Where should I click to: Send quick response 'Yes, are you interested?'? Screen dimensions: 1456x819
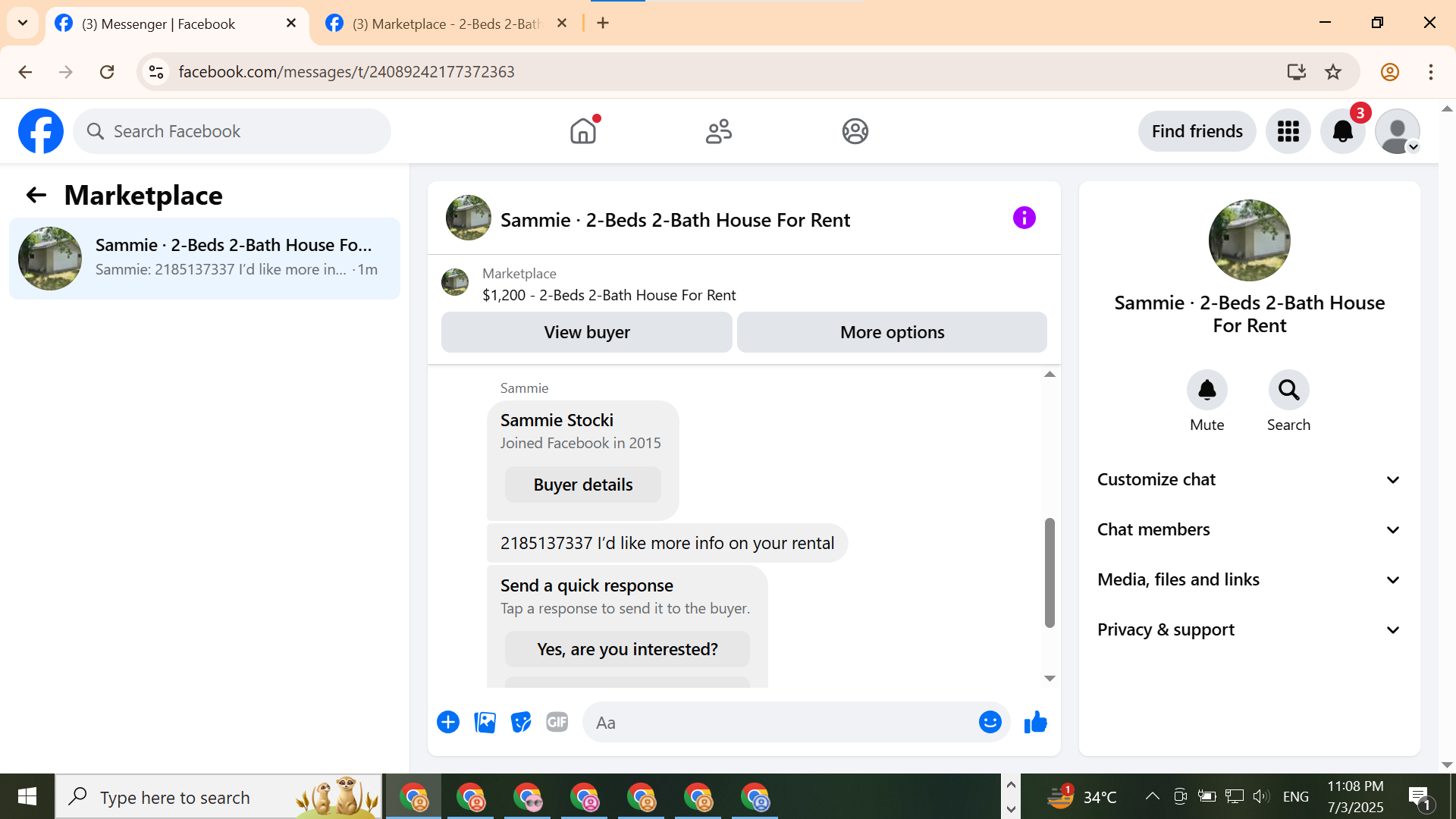[627, 650]
